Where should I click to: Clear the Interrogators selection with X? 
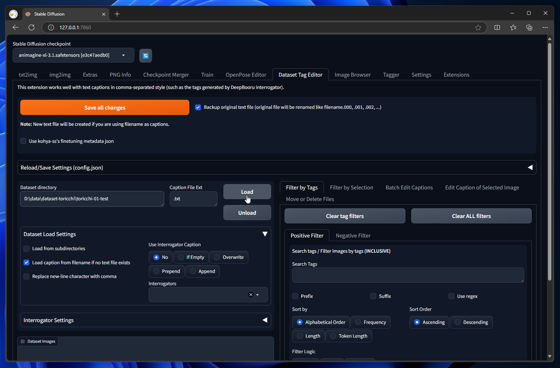coord(250,295)
